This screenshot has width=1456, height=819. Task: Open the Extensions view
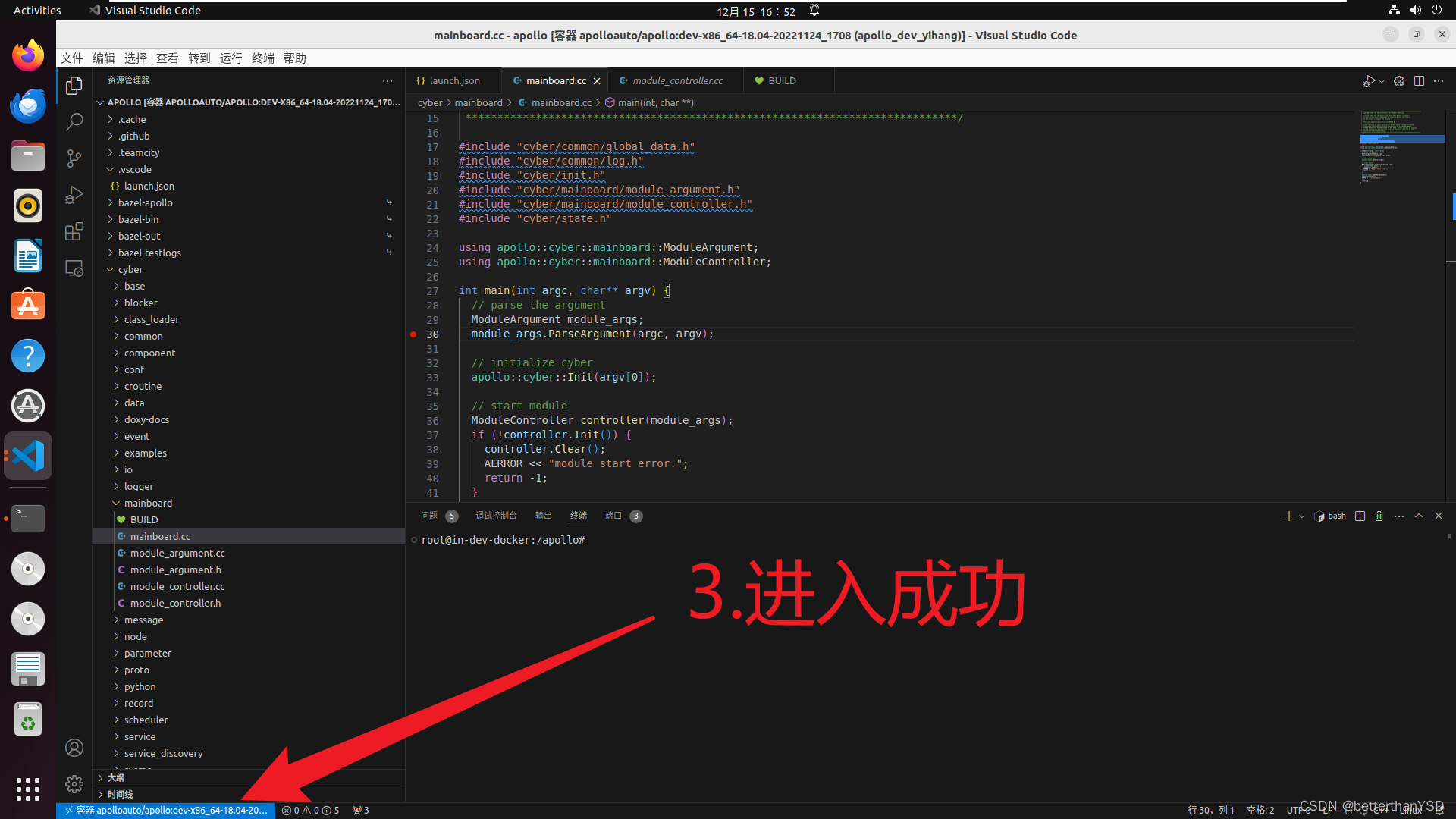point(74,231)
